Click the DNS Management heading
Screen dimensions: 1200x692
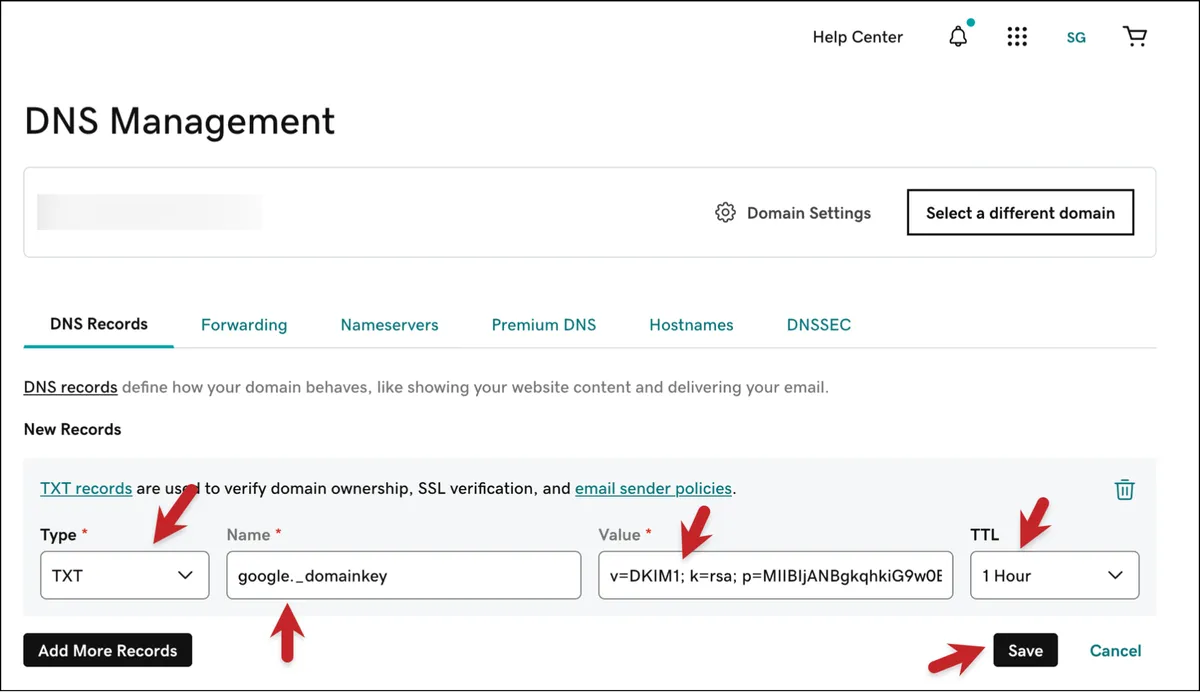tap(180, 121)
